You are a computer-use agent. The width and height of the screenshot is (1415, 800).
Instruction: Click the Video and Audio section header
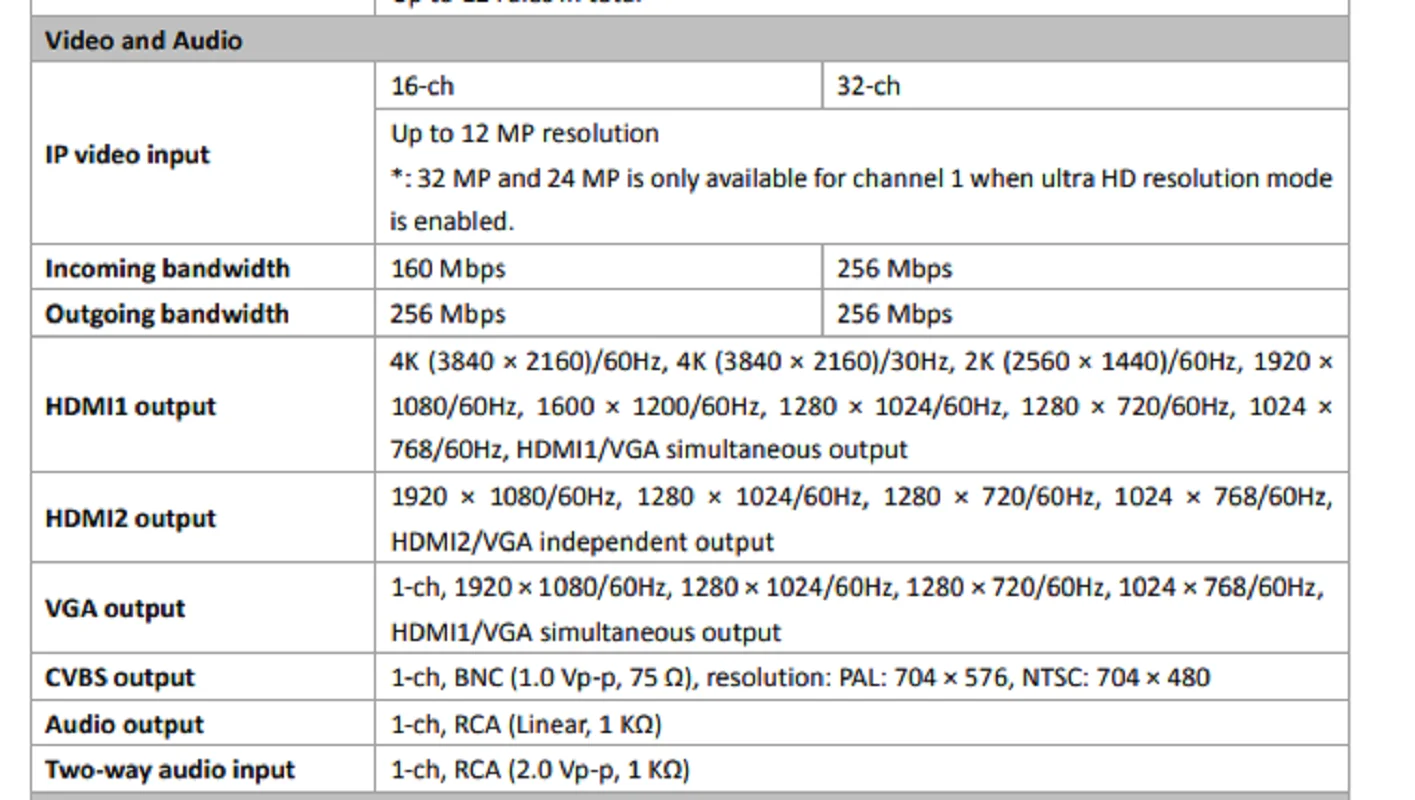(690, 40)
